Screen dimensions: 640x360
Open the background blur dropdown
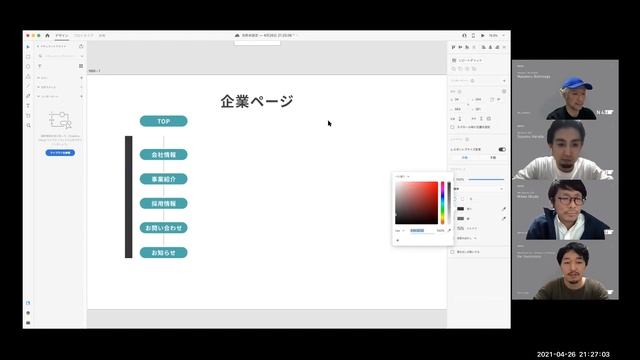click(x=467, y=238)
